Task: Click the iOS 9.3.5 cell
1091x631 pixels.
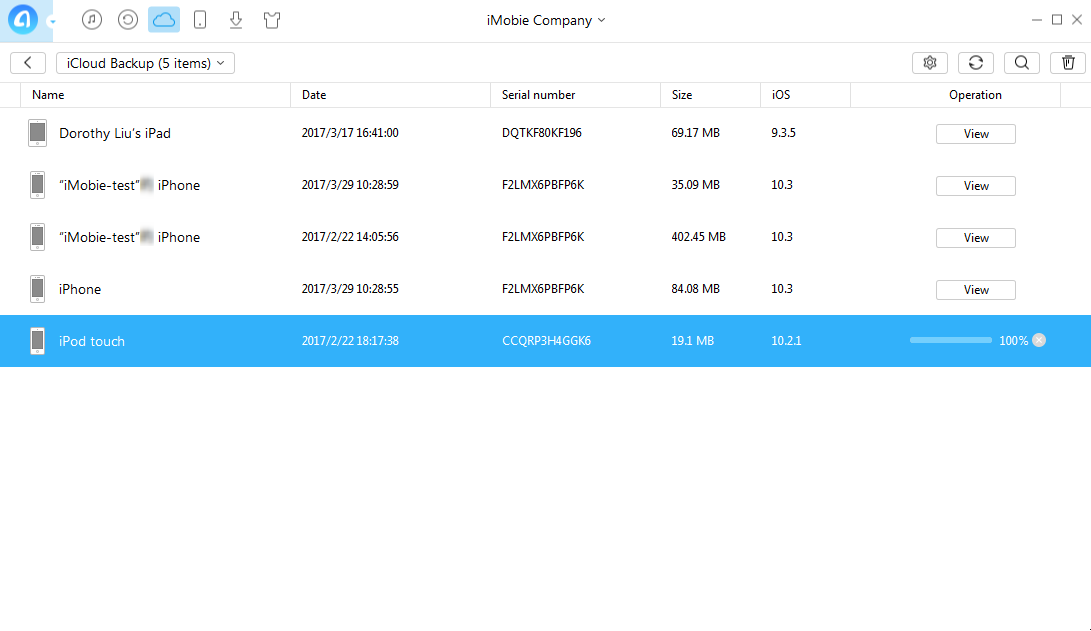Action: pos(783,133)
